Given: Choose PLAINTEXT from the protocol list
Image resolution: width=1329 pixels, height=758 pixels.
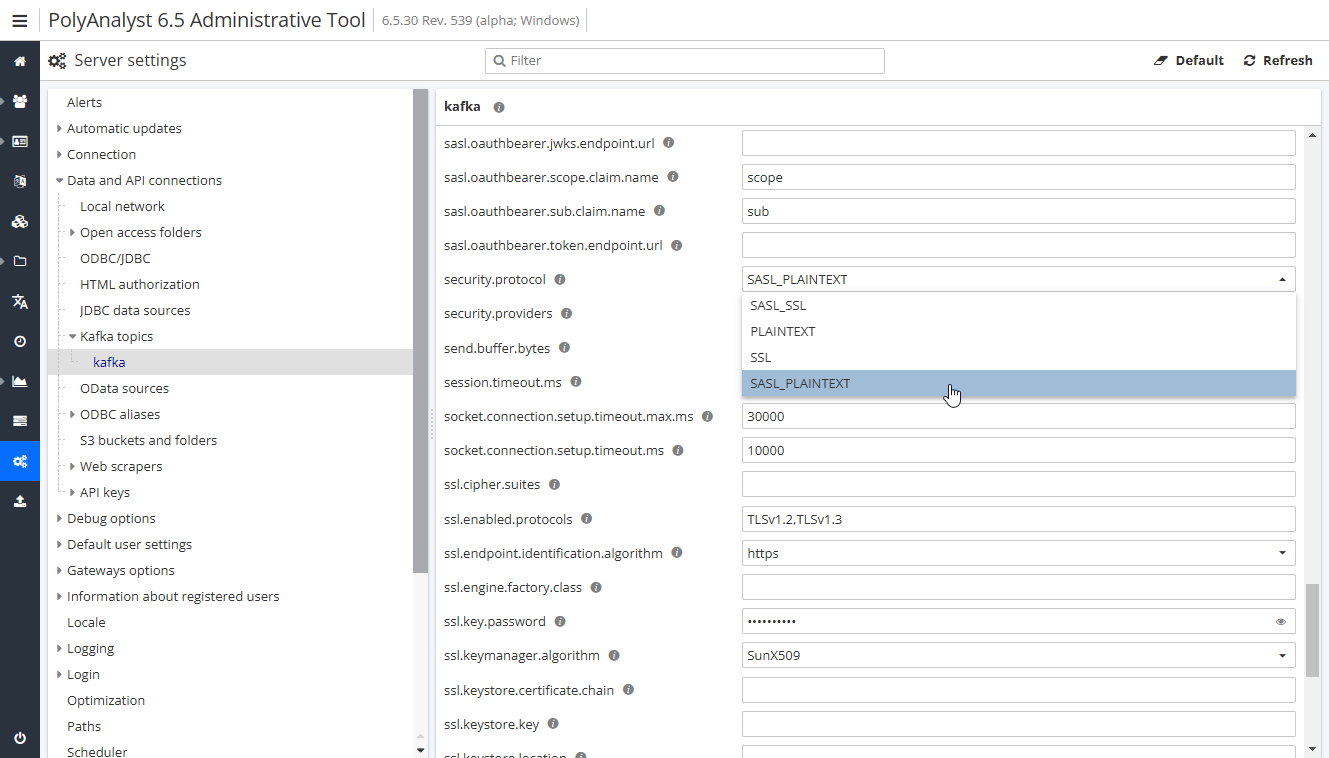Looking at the screenshot, I should (1018, 332).
